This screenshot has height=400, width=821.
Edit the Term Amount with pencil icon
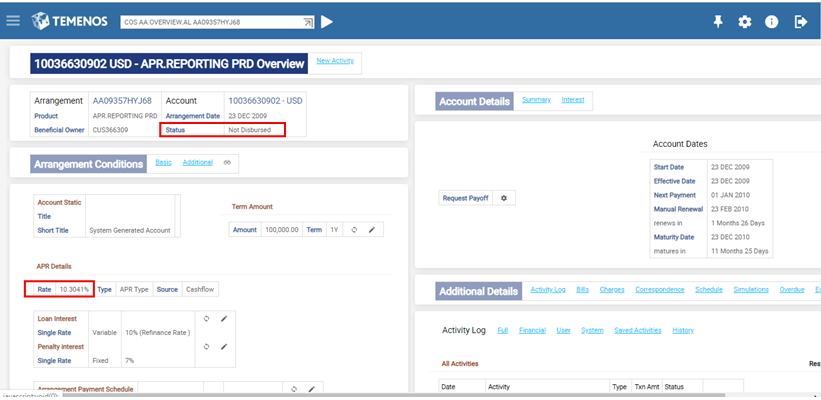(x=371, y=229)
